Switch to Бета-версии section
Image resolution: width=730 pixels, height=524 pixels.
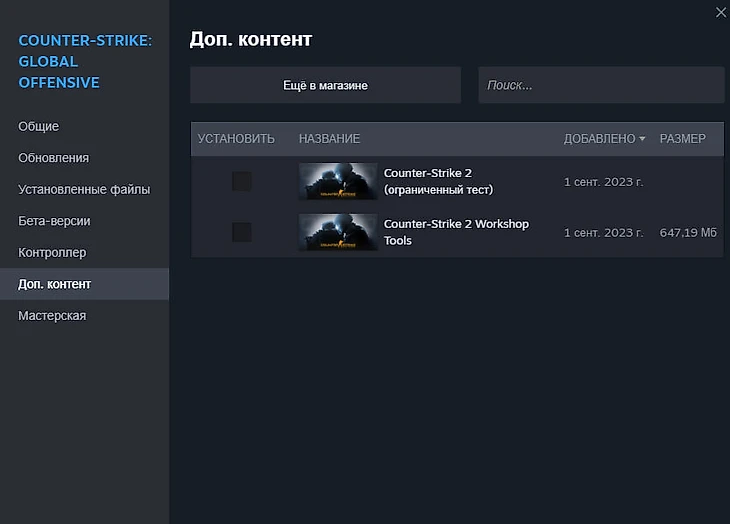click(x=55, y=221)
